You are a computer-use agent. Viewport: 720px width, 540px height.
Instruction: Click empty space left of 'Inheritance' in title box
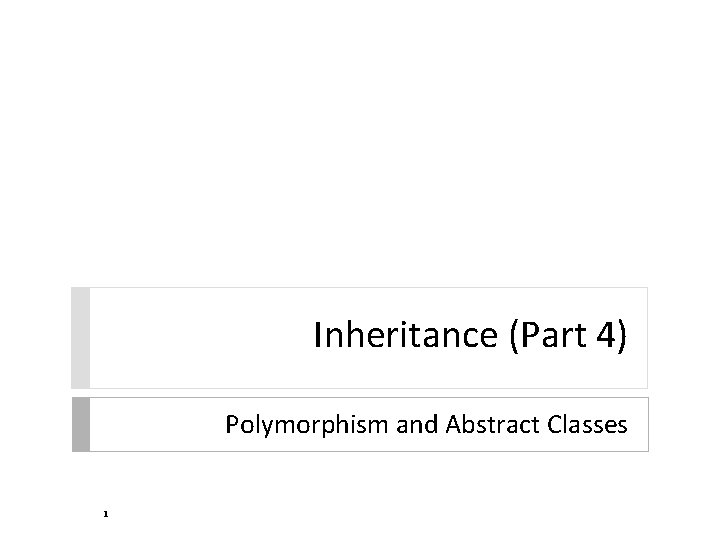200,338
